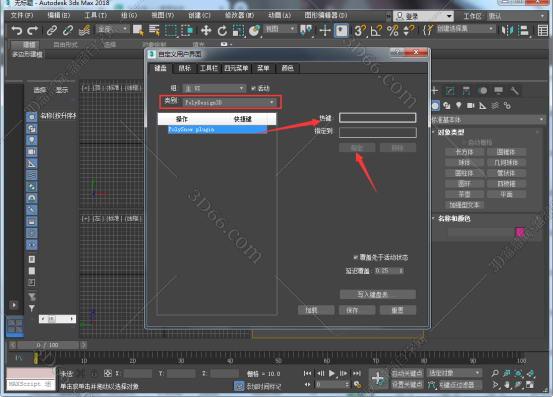This screenshot has height=397, width=553.
Task: Open the Edit menu
Action: [59, 16]
